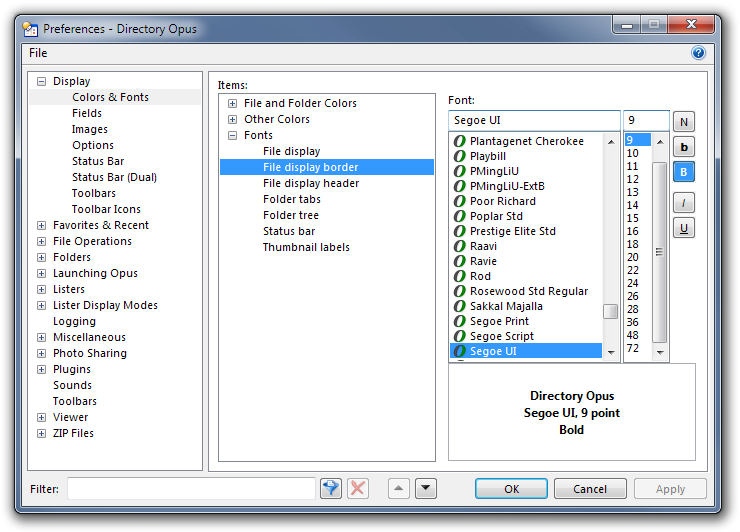The image size is (740, 532).
Task: Click the help question mark icon
Action: pyautogui.click(x=698, y=53)
